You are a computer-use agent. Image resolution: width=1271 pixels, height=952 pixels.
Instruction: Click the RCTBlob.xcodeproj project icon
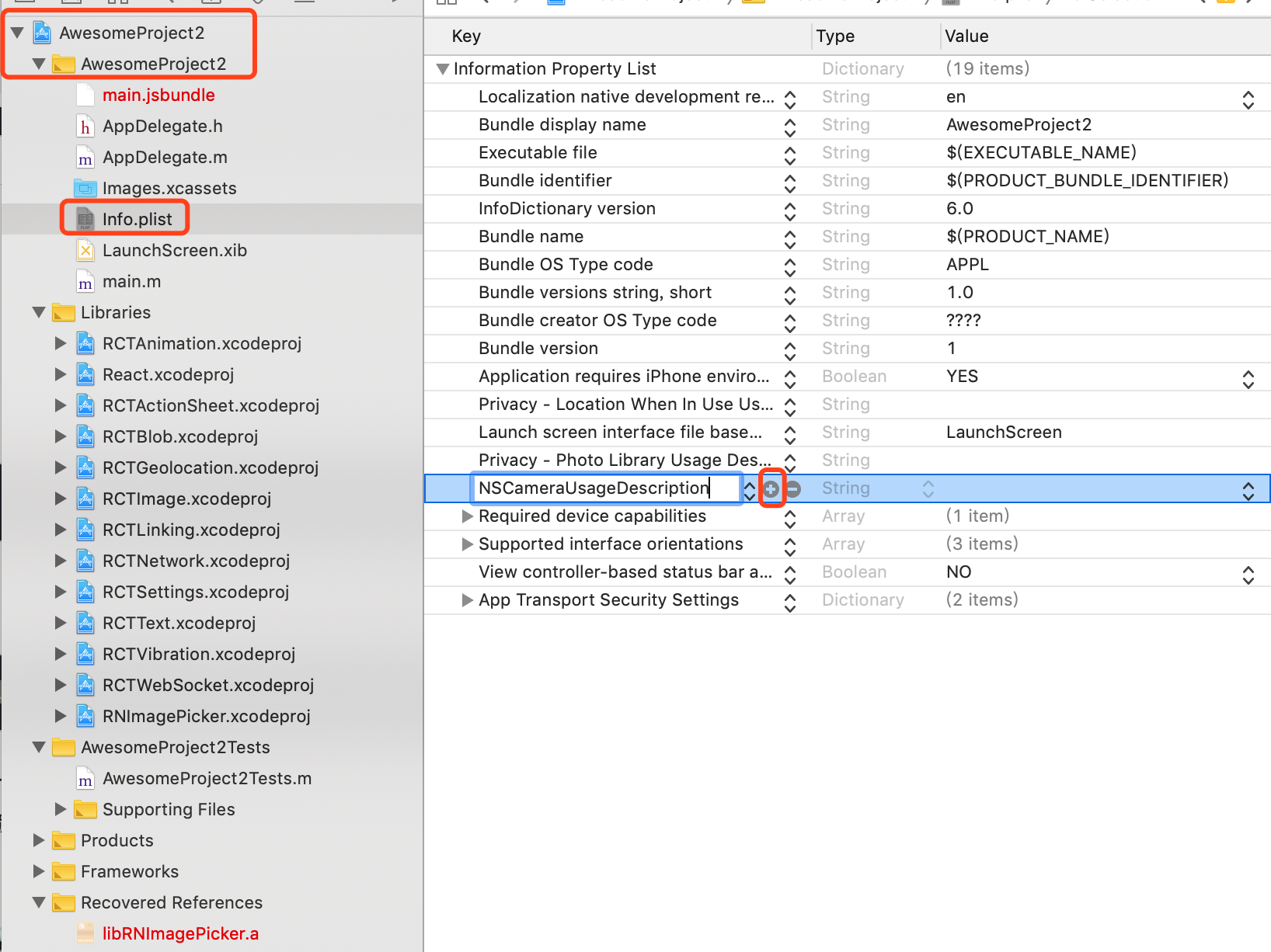click(x=86, y=436)
